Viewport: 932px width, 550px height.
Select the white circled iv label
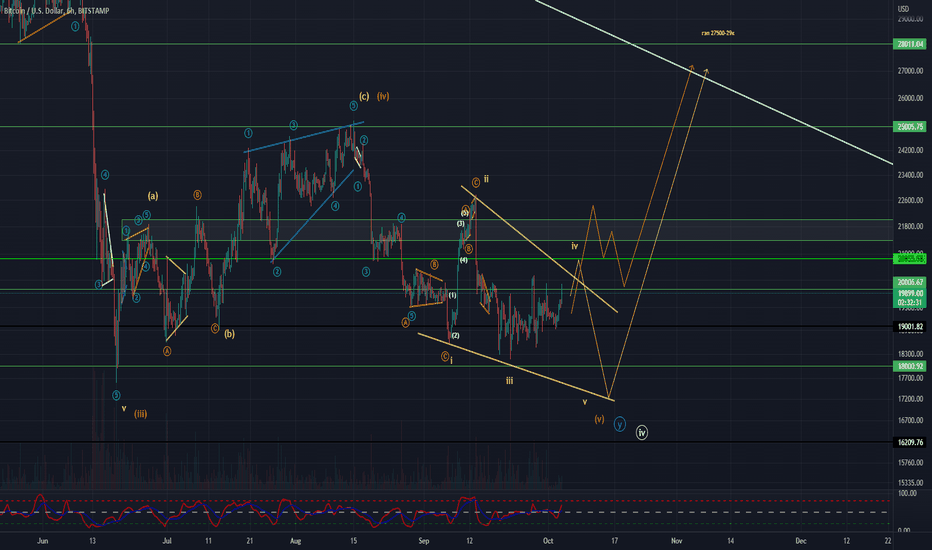coord(641,433)
